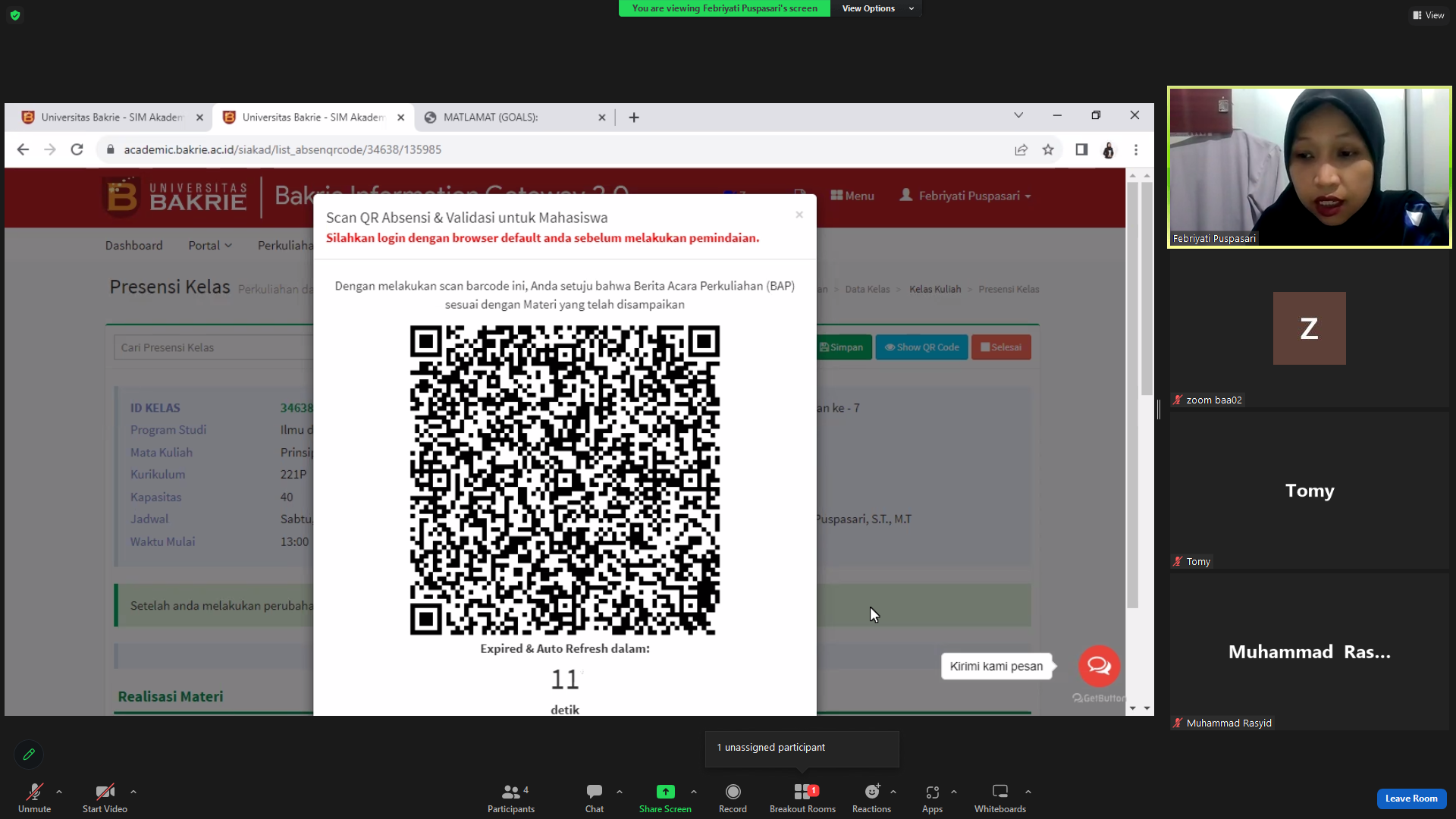Go back in the browser

[23, 149]
